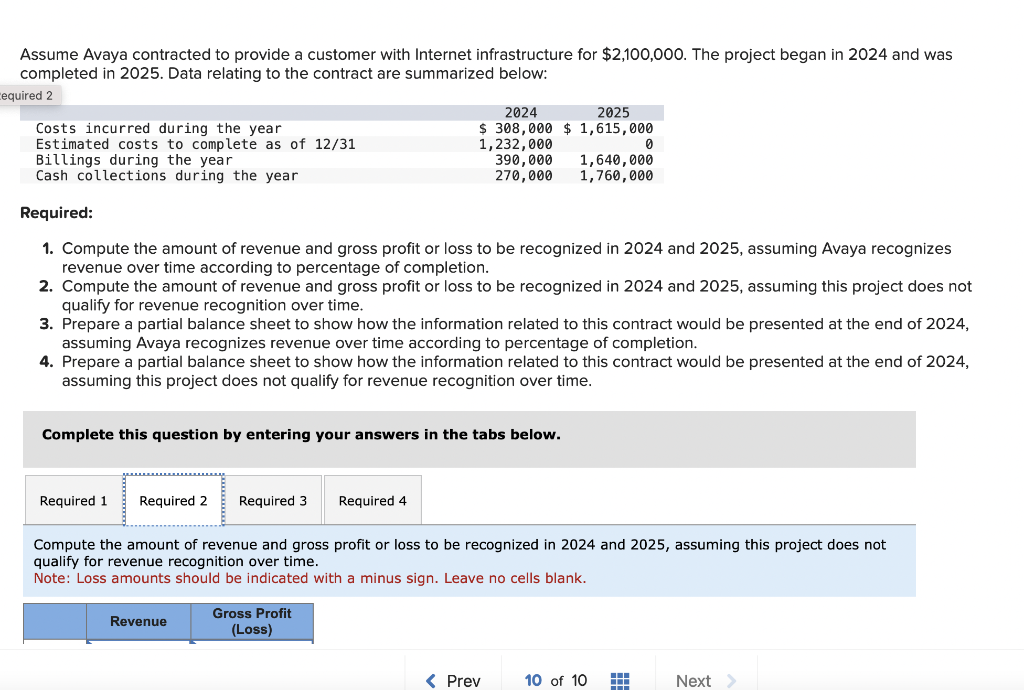Screen dimensions: 1024x690
Task: Switch to the Required 3 tab
Action: [x=273, y=500]
